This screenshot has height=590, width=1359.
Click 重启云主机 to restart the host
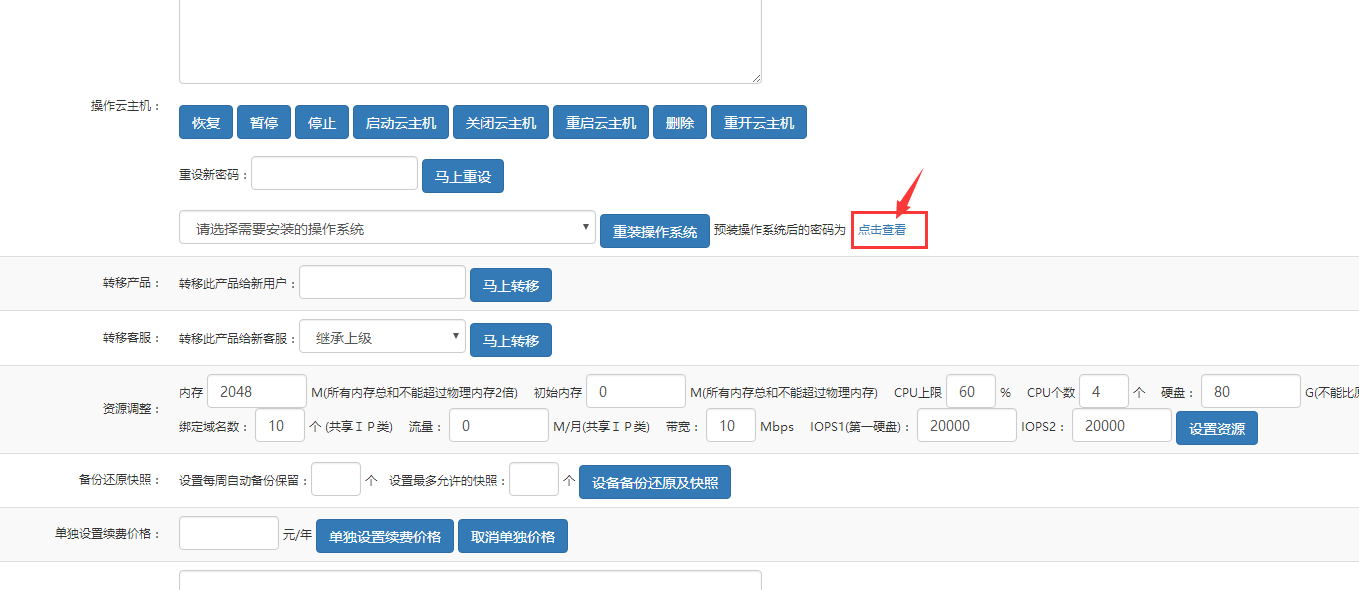[x=600, y=121]
